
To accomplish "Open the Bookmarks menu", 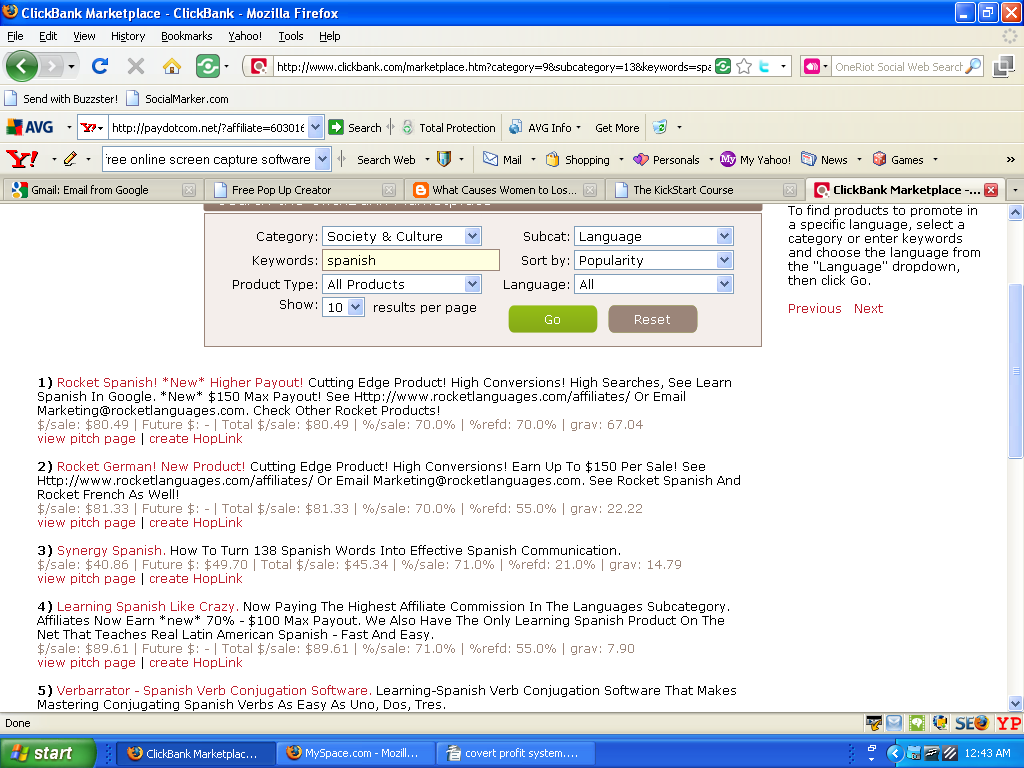I will (x=186, y=36).
